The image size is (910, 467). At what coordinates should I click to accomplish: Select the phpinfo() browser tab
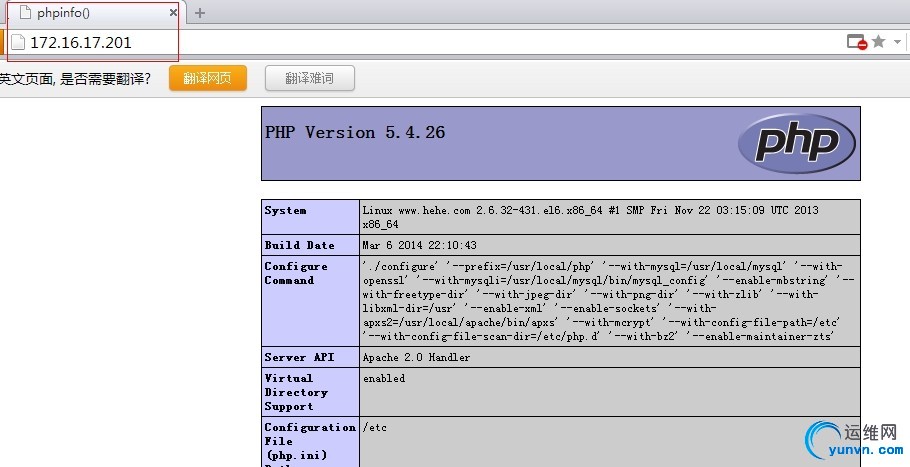point(96,13)
